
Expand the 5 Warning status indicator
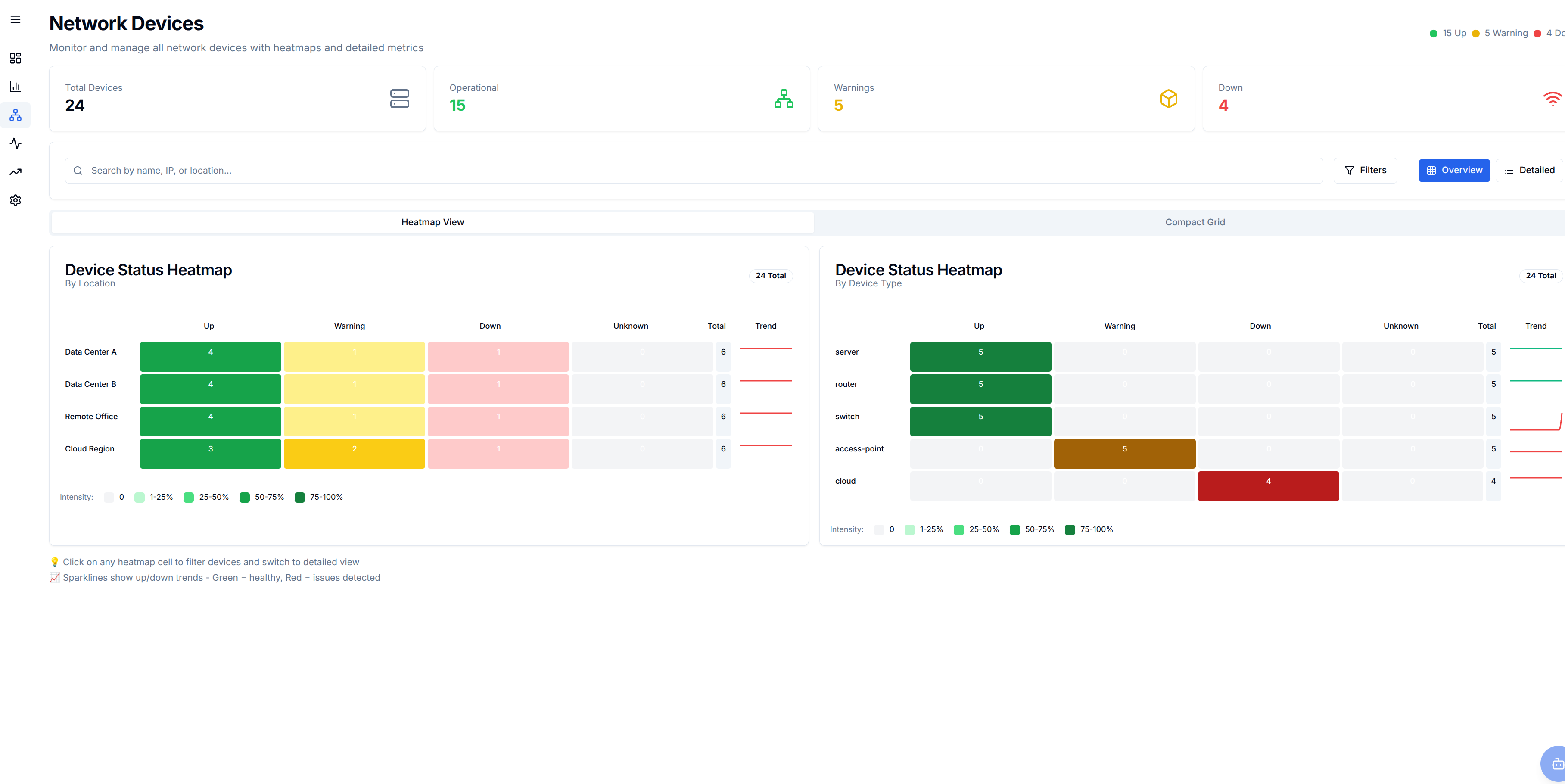1500,34
